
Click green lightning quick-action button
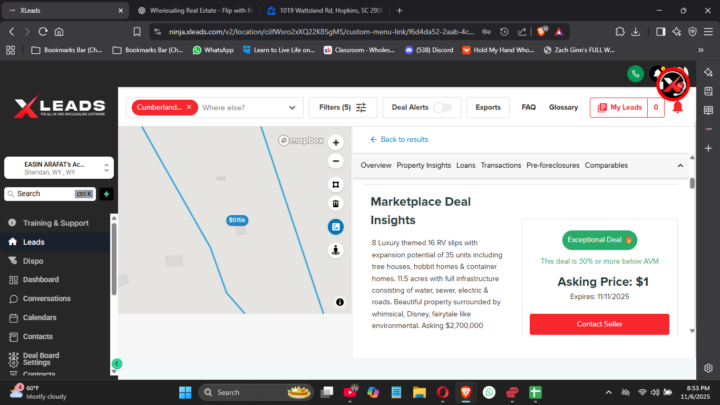point(107,194)
